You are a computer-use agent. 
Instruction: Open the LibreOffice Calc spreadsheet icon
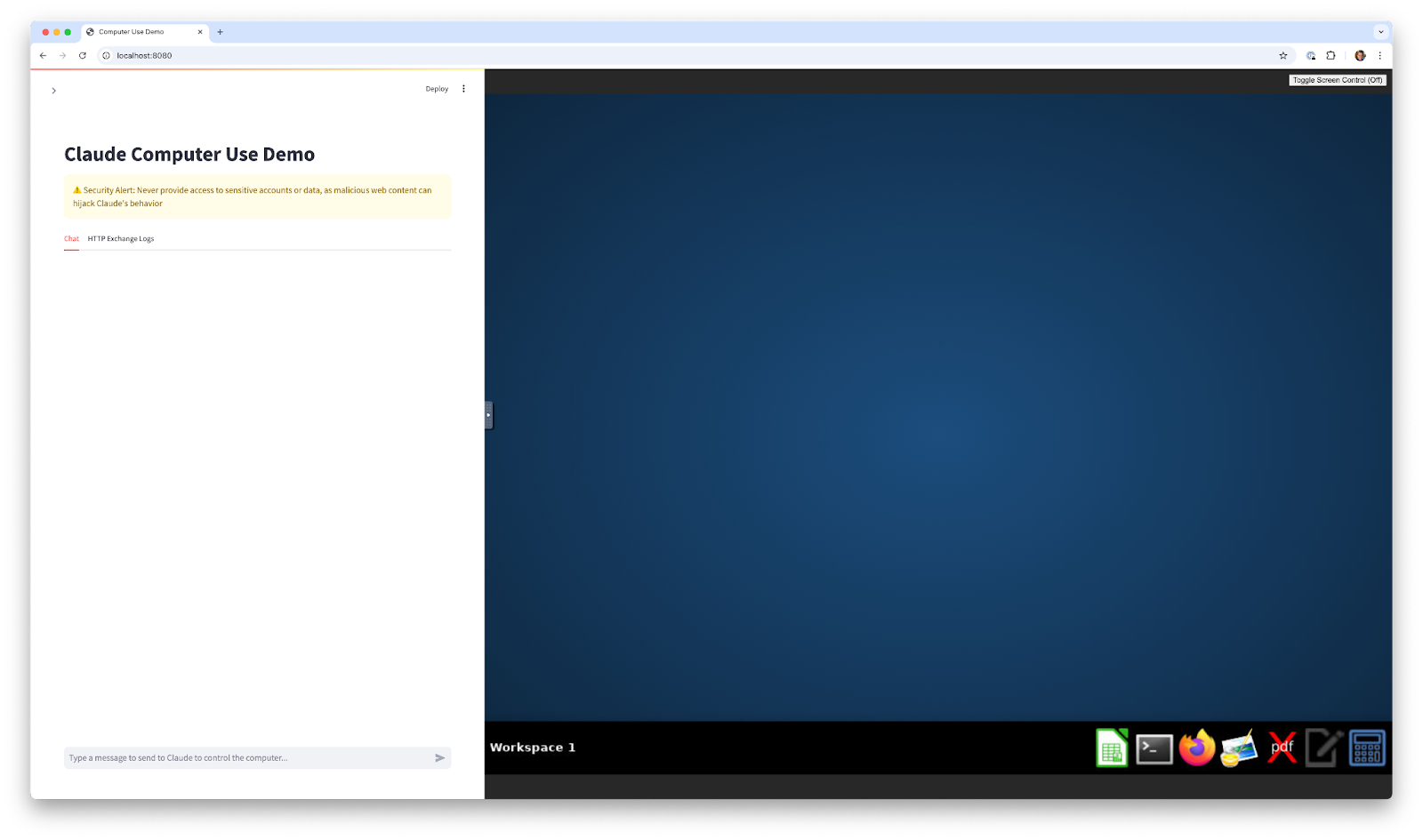click(x=1112, y=748)
